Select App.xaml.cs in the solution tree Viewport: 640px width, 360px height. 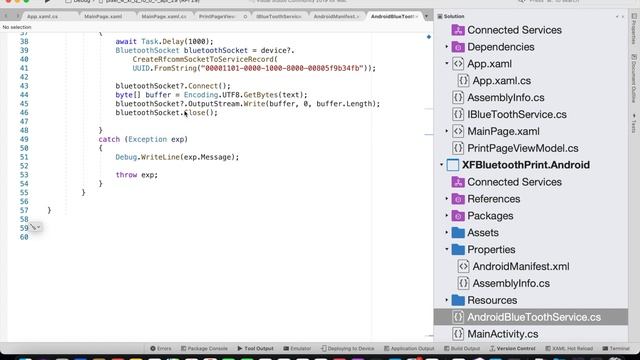[502, 80]
